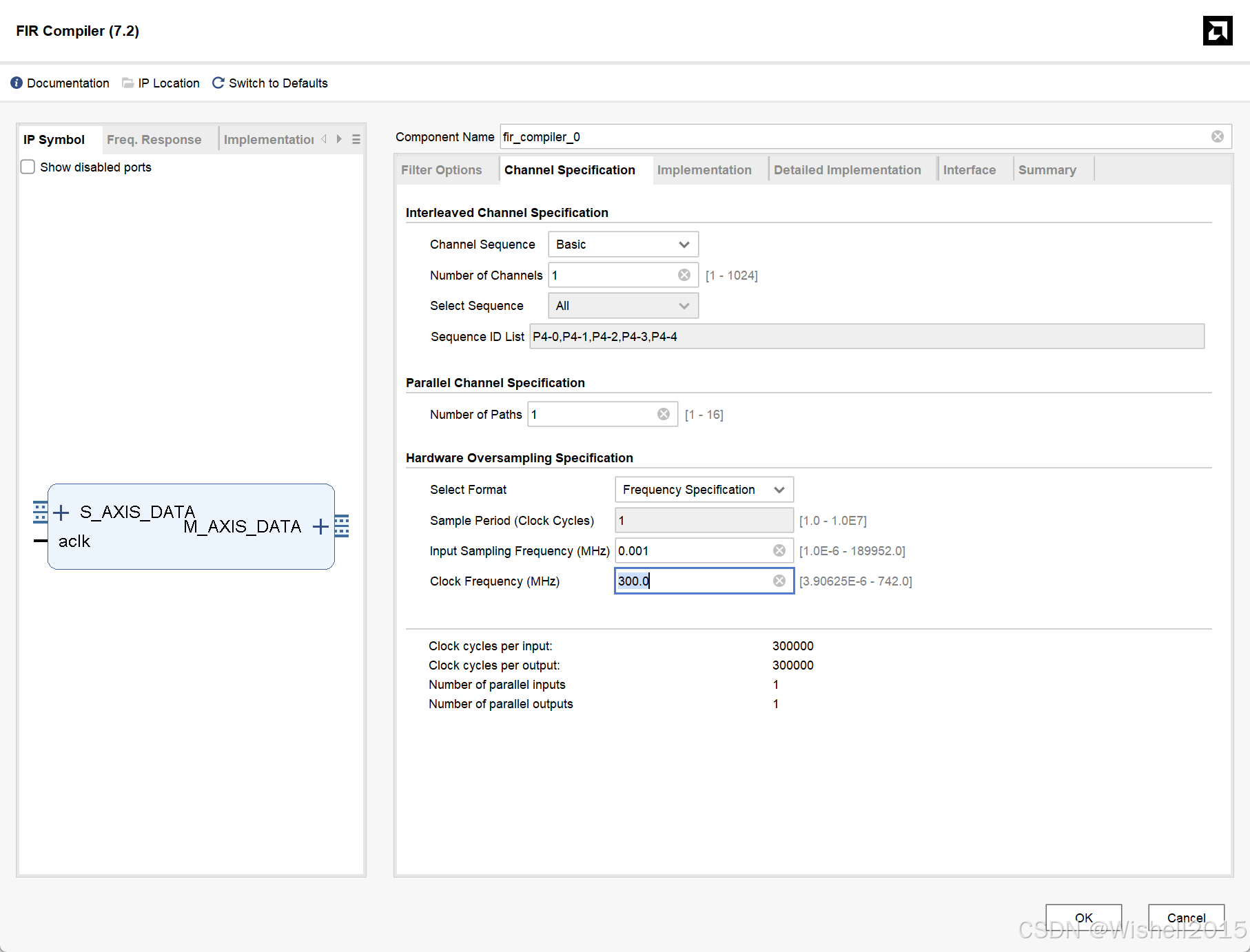The height and width of the screenshot is (952, 1250).
Task: Switch to the Filter Options tab
Action: (x=442, y=170)
